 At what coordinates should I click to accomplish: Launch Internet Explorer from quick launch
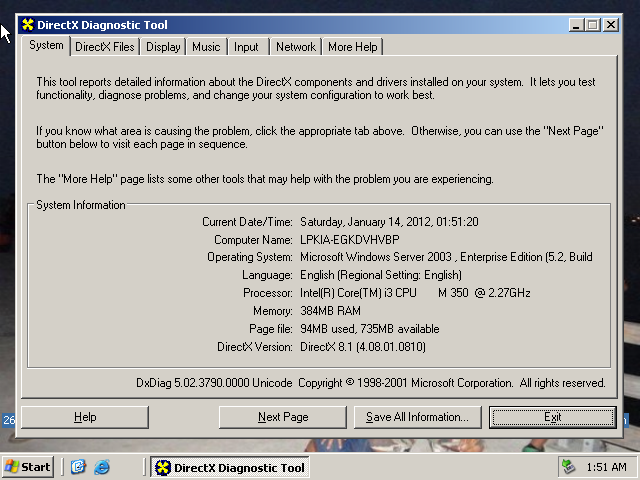click(102, 467)
